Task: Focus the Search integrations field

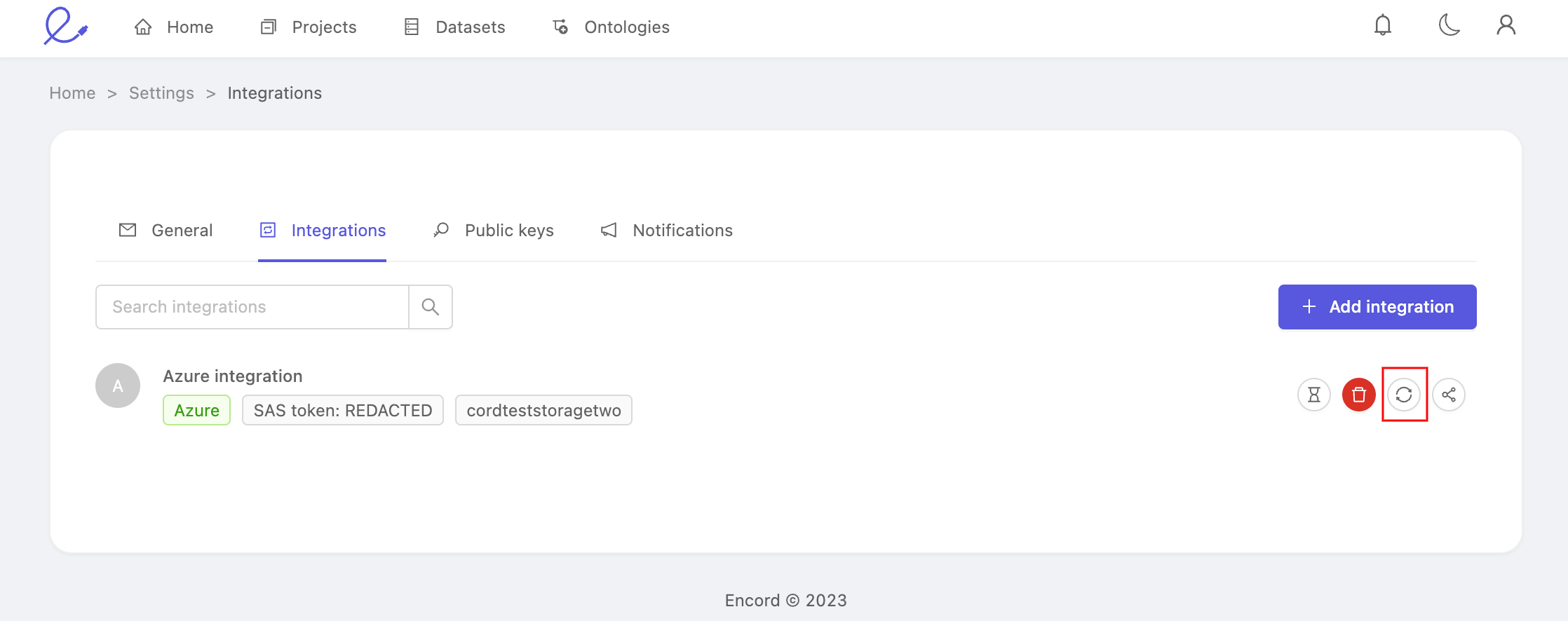Action: [252, 307]
